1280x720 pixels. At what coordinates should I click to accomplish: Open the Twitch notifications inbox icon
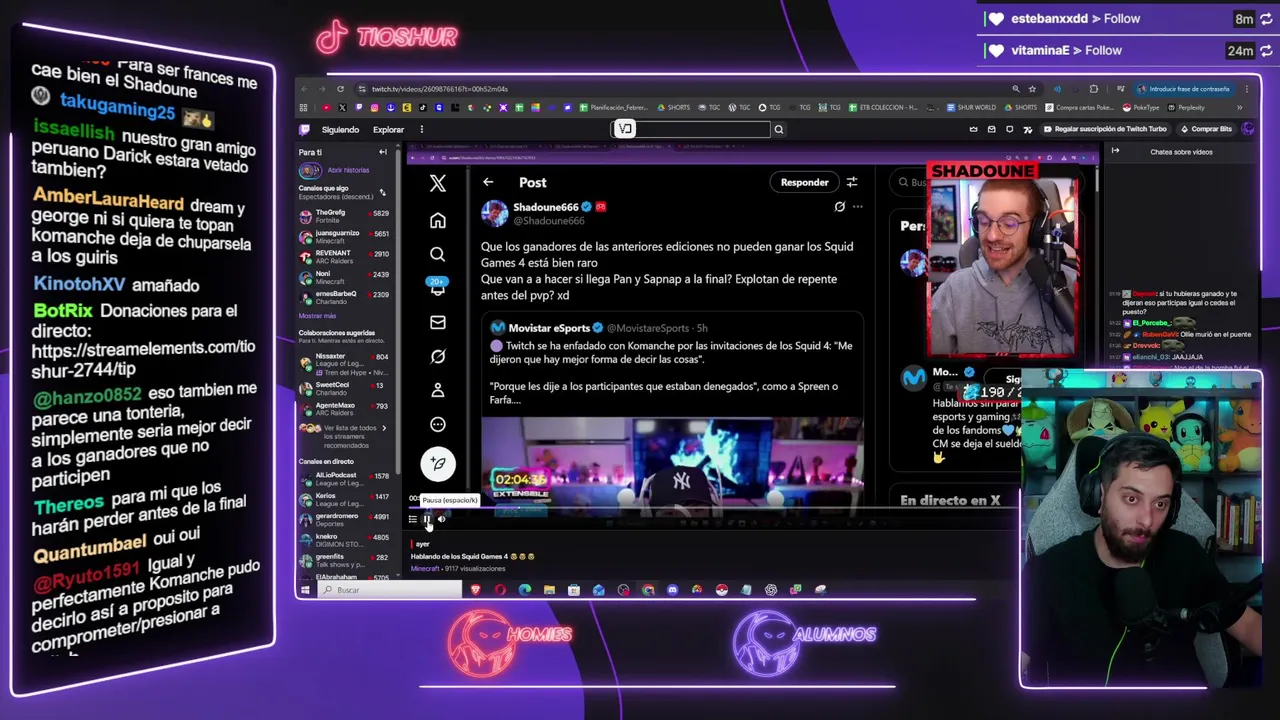coord(991,129)
